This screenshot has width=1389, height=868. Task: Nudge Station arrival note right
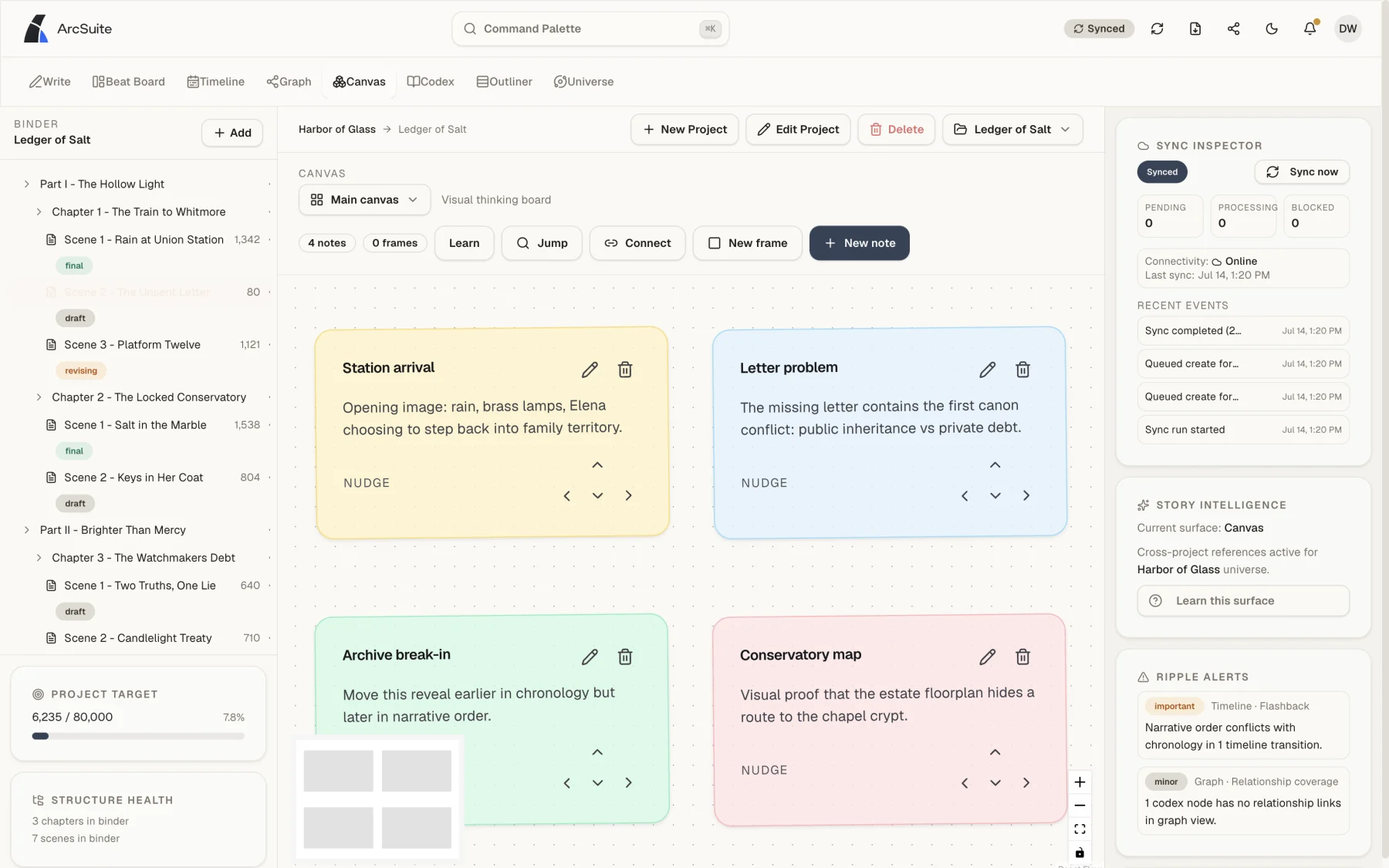[628, 495]
